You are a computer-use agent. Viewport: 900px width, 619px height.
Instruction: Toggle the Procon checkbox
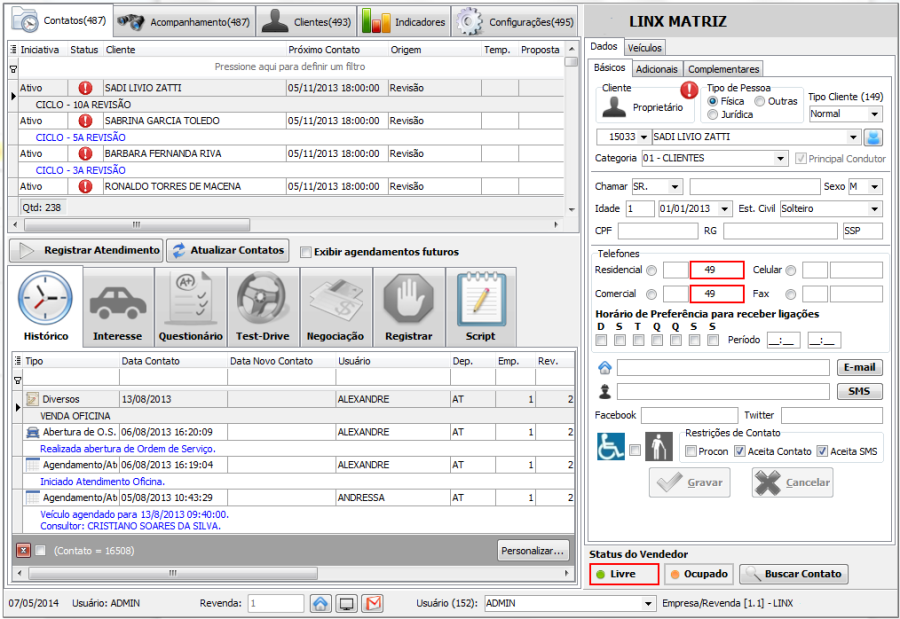coord(691,451)
